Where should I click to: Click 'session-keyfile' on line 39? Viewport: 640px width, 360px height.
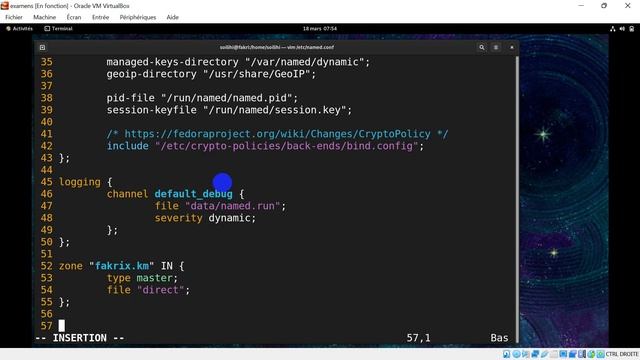pyautogui.click(x=151, y=110)
